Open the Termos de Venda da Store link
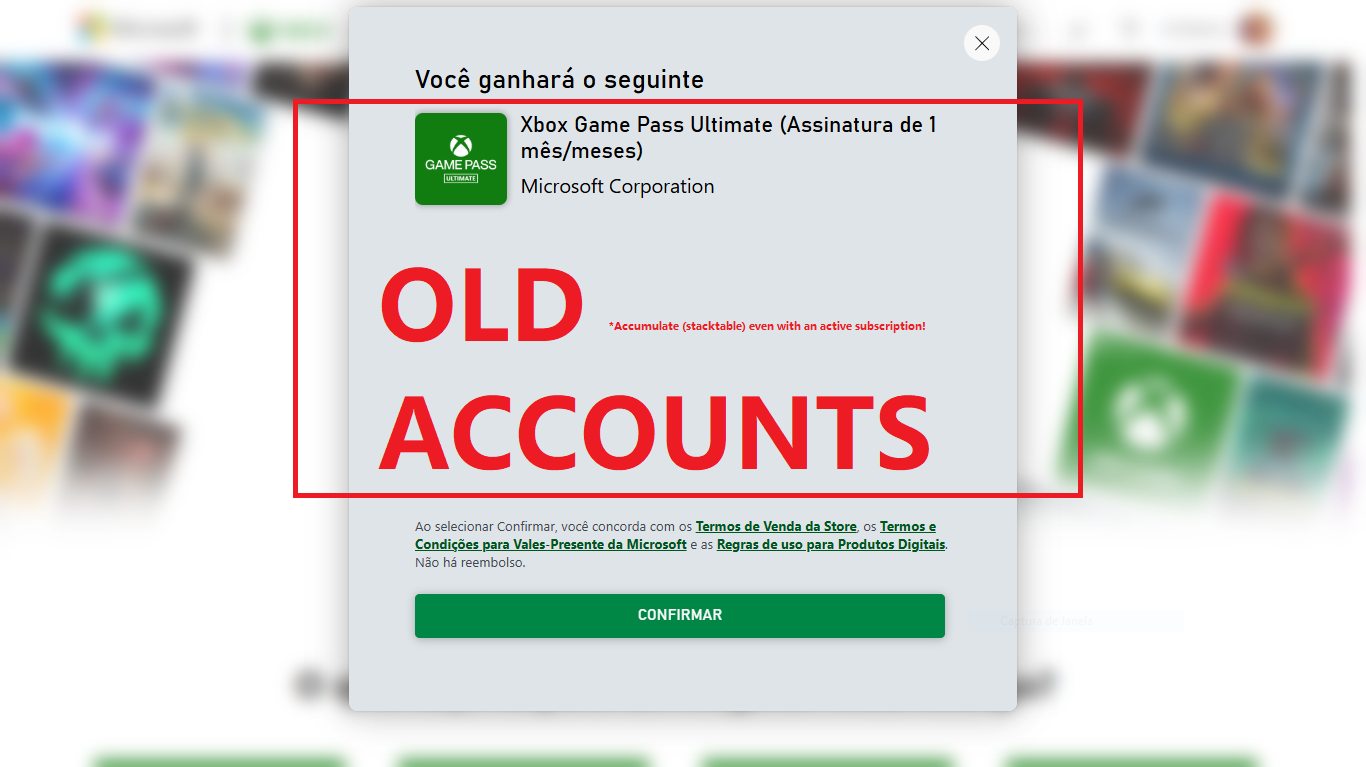 776,527
